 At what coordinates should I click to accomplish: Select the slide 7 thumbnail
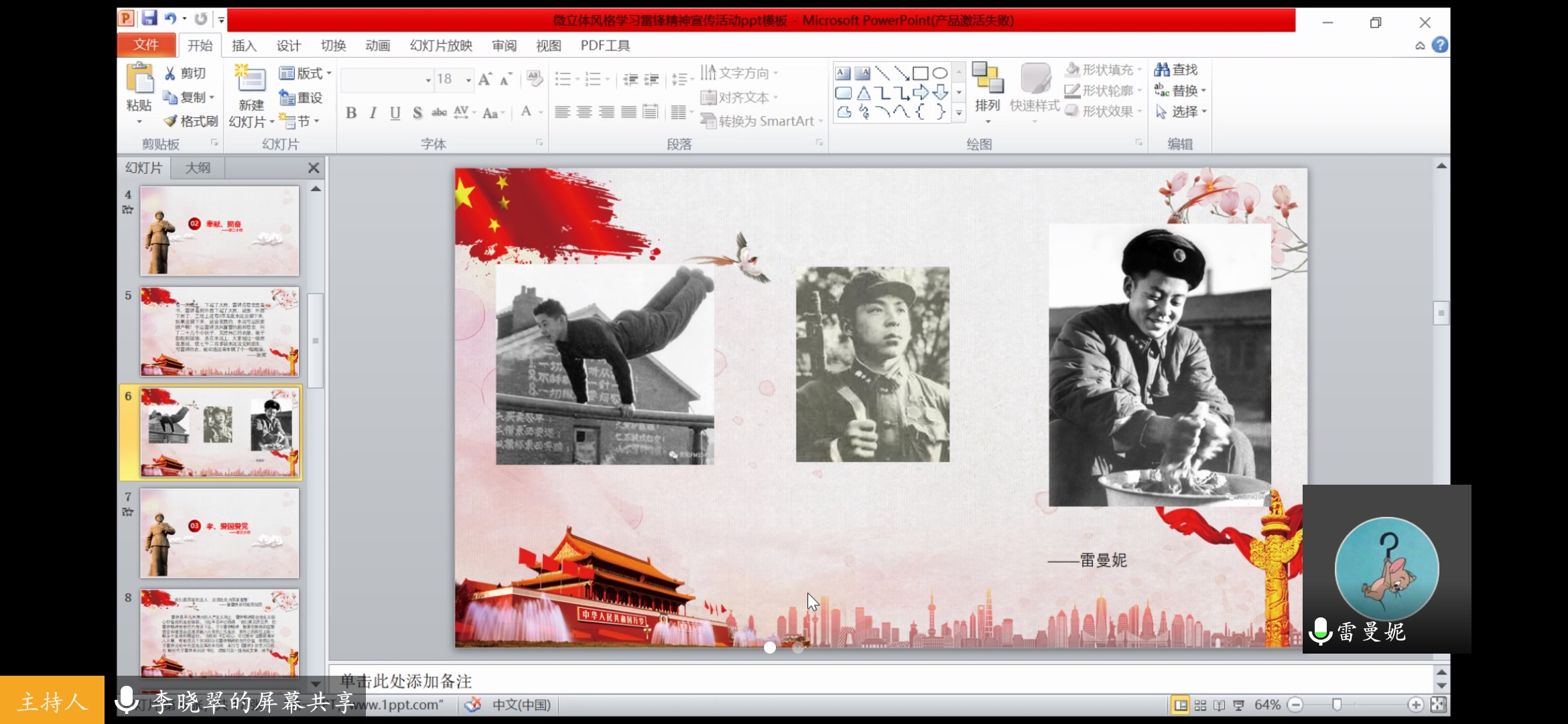(x=219, y=533)
